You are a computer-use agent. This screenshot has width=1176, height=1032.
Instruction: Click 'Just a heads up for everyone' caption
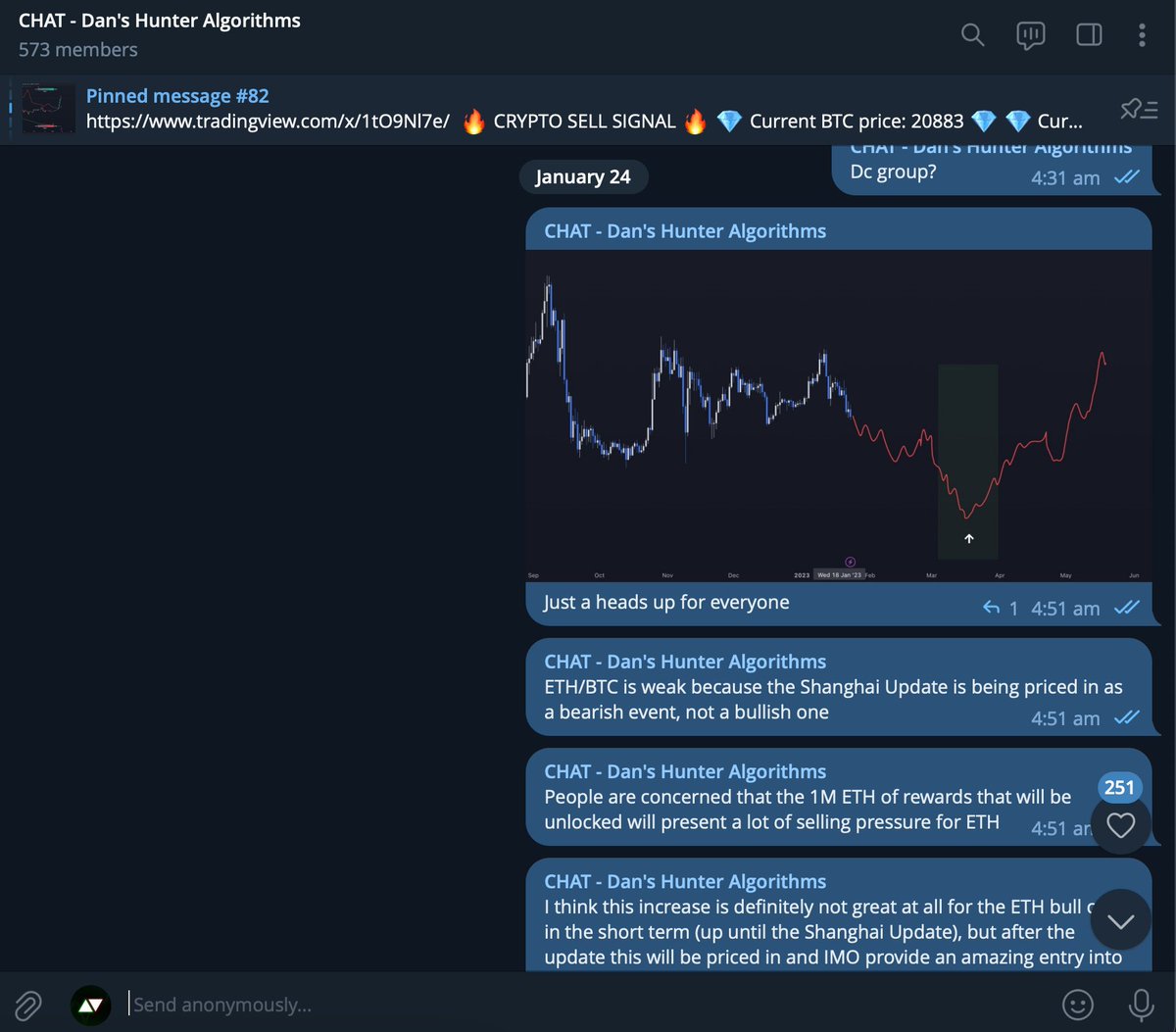666,603
